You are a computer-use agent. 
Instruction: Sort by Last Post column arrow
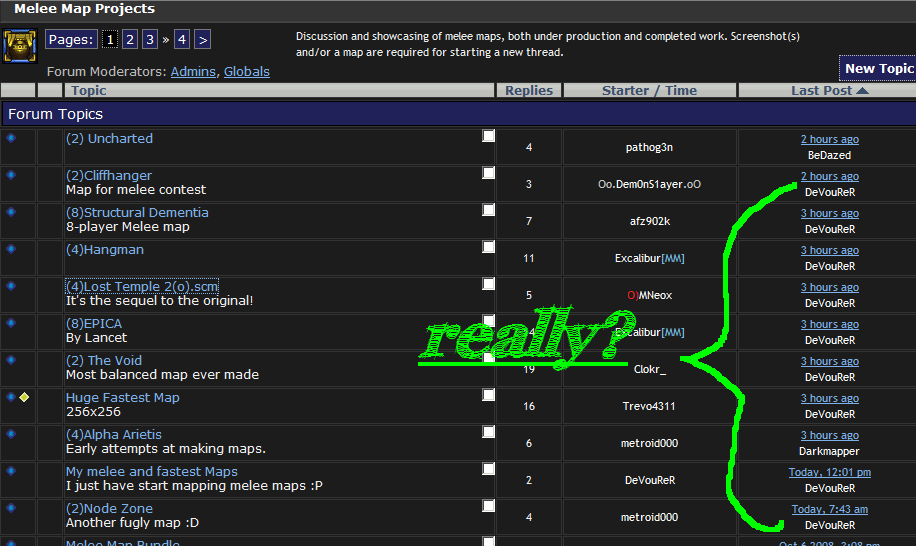point(862,91)
